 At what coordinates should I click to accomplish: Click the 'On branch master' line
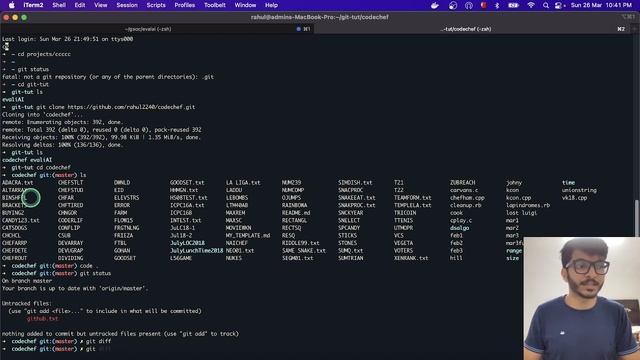click(27, 281)
